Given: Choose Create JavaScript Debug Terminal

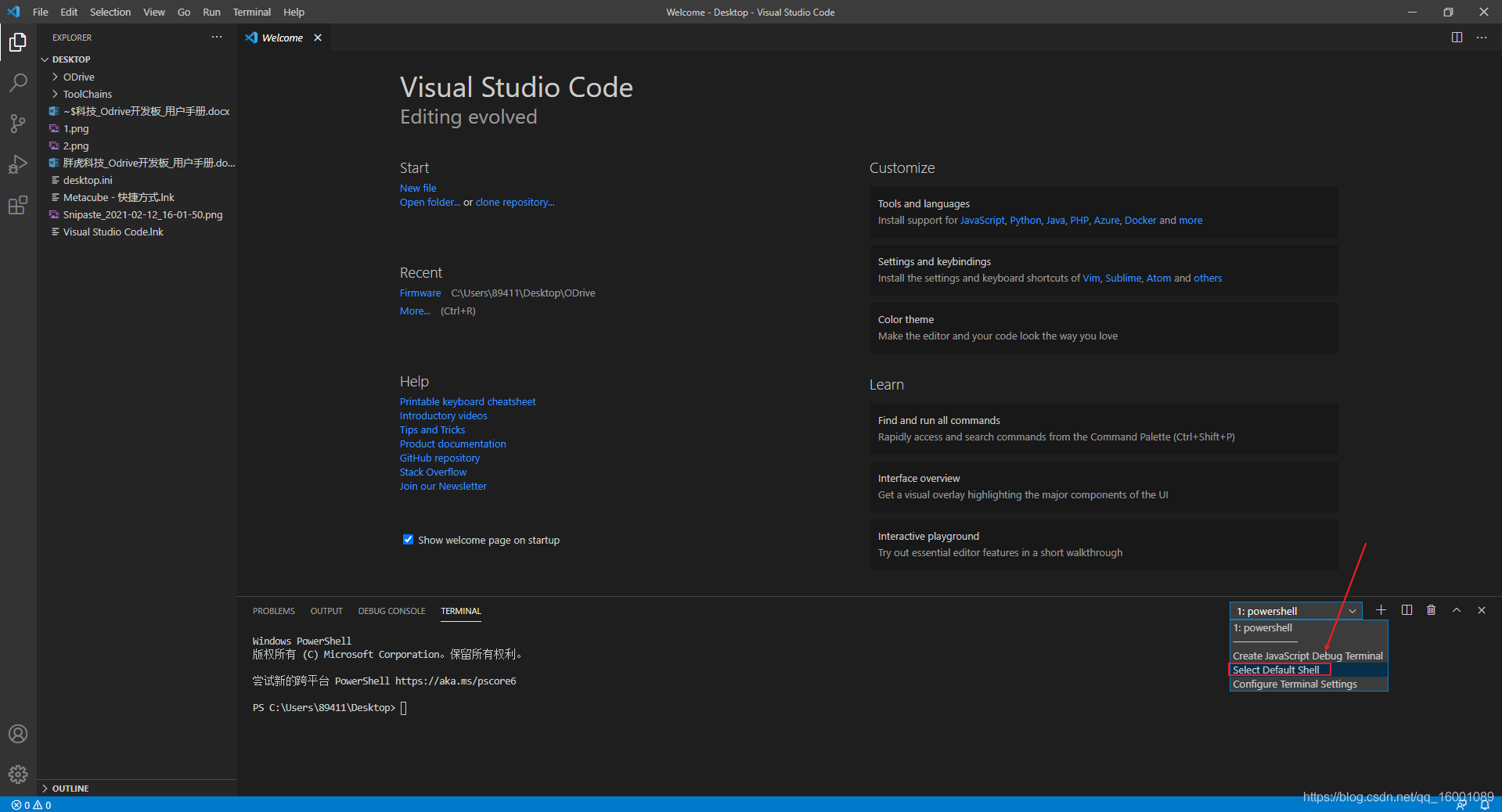Looking at the screenshot, I should point(1309,656).
